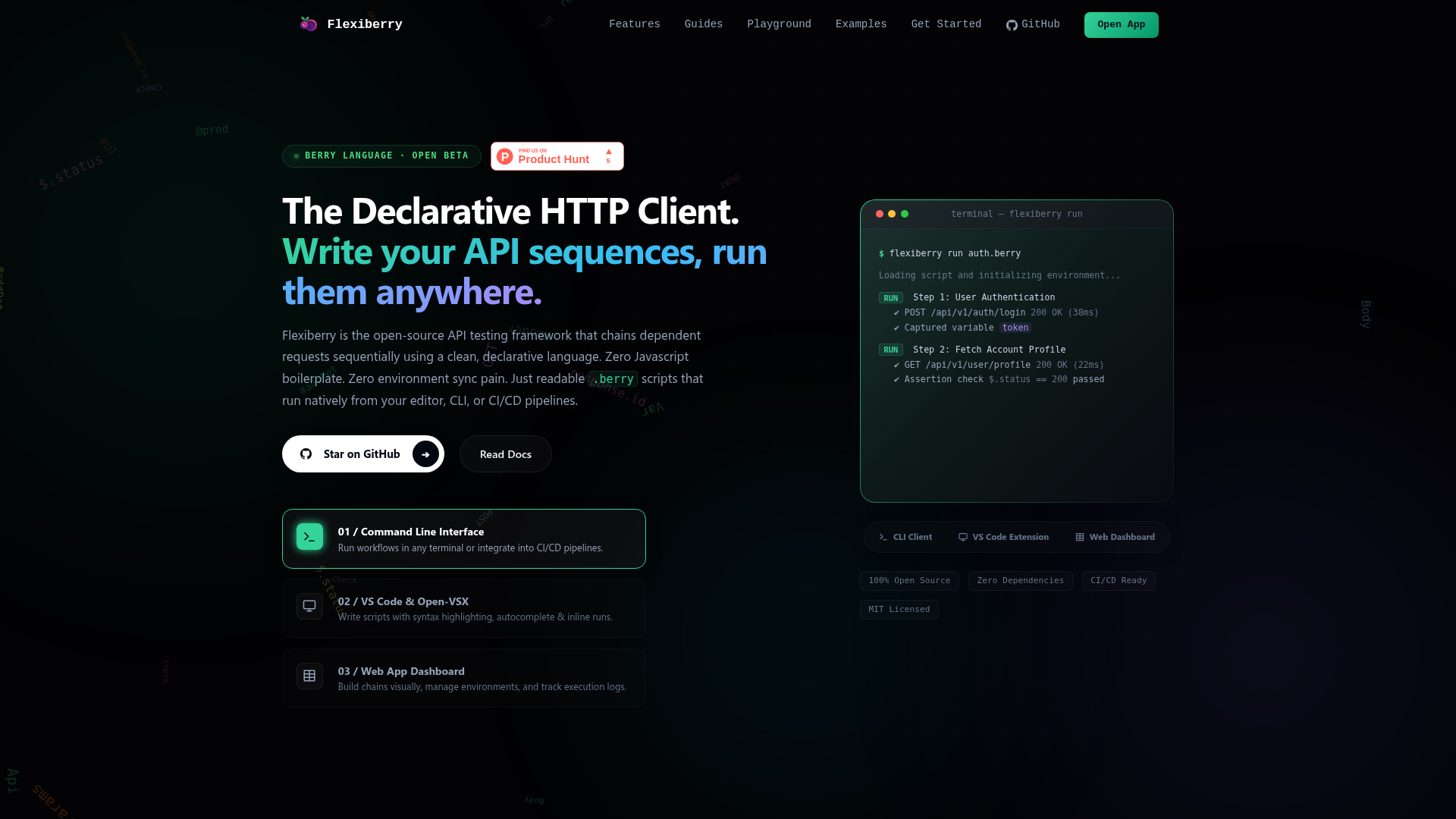Screen dimensions: 1456x819
Task: Click the terminal title 'terminal — flexiberry run'
Action: (x=1017, y=214)
